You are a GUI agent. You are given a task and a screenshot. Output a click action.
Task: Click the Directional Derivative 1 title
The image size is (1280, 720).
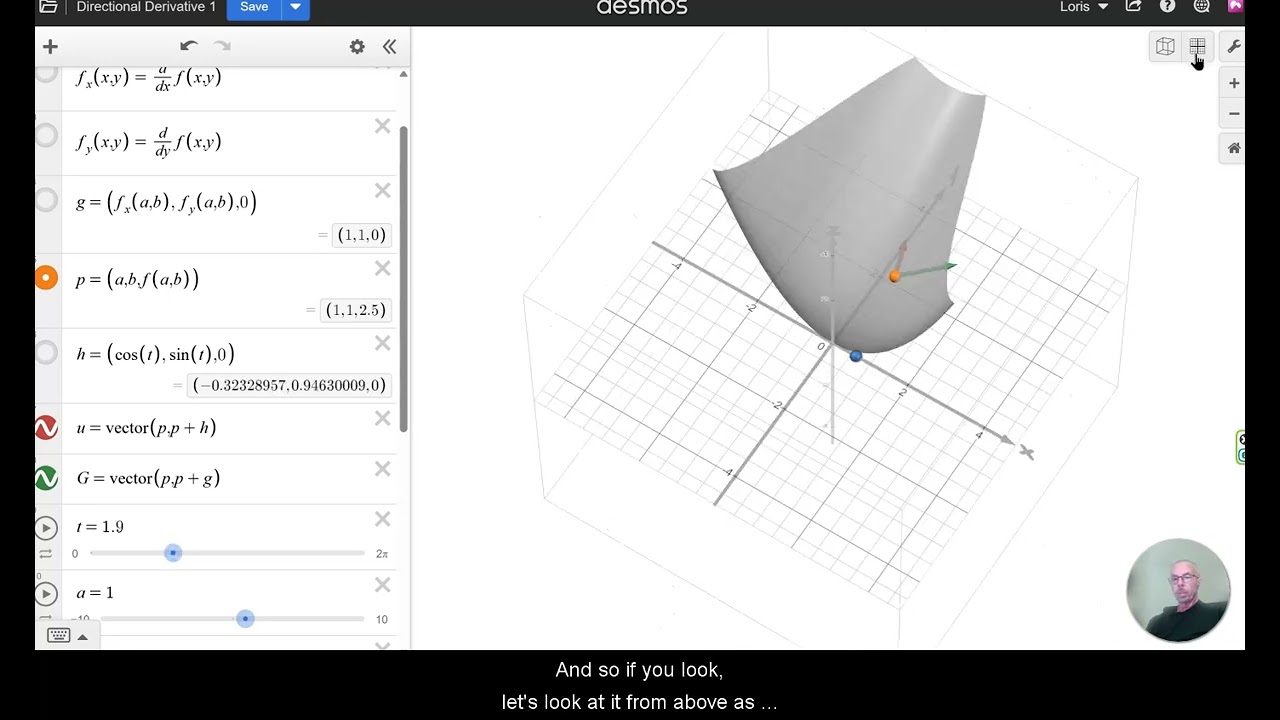[146, 7]
